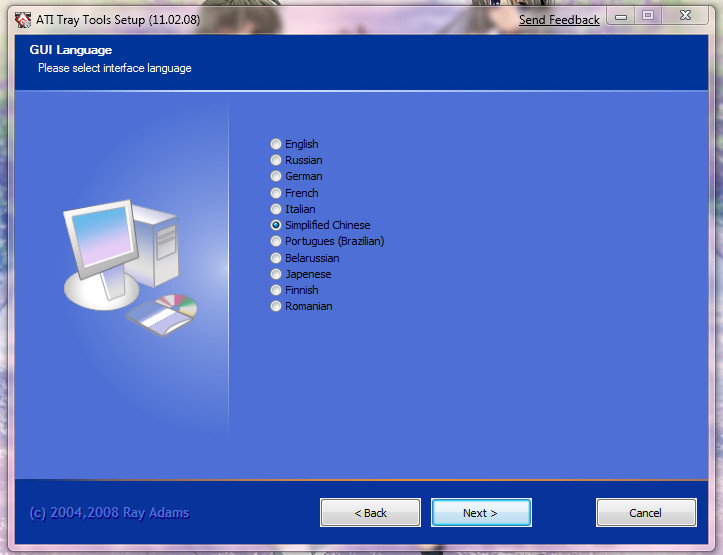
Task: Close the setup window
Action: 685,16
